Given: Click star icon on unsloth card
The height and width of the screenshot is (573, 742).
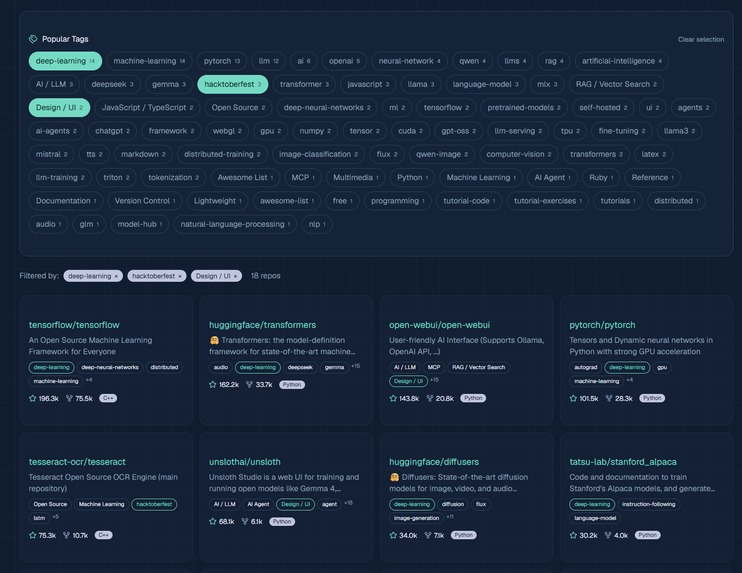Looking at the screenshot, I should [x=213, y=521].
